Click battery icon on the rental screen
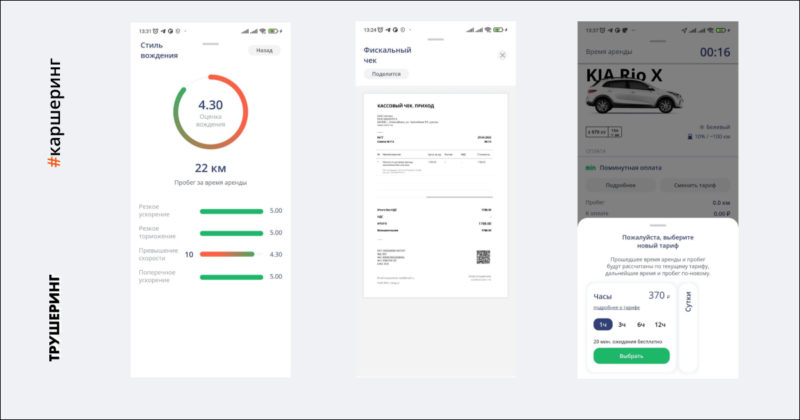The image size is (800, 420). click(720, 30)
